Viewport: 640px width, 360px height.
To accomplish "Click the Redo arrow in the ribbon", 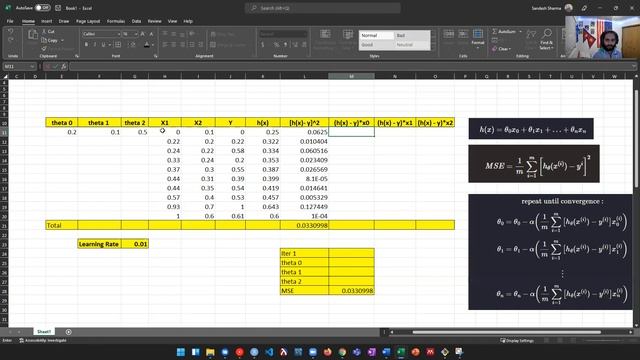I will [11, 40].
